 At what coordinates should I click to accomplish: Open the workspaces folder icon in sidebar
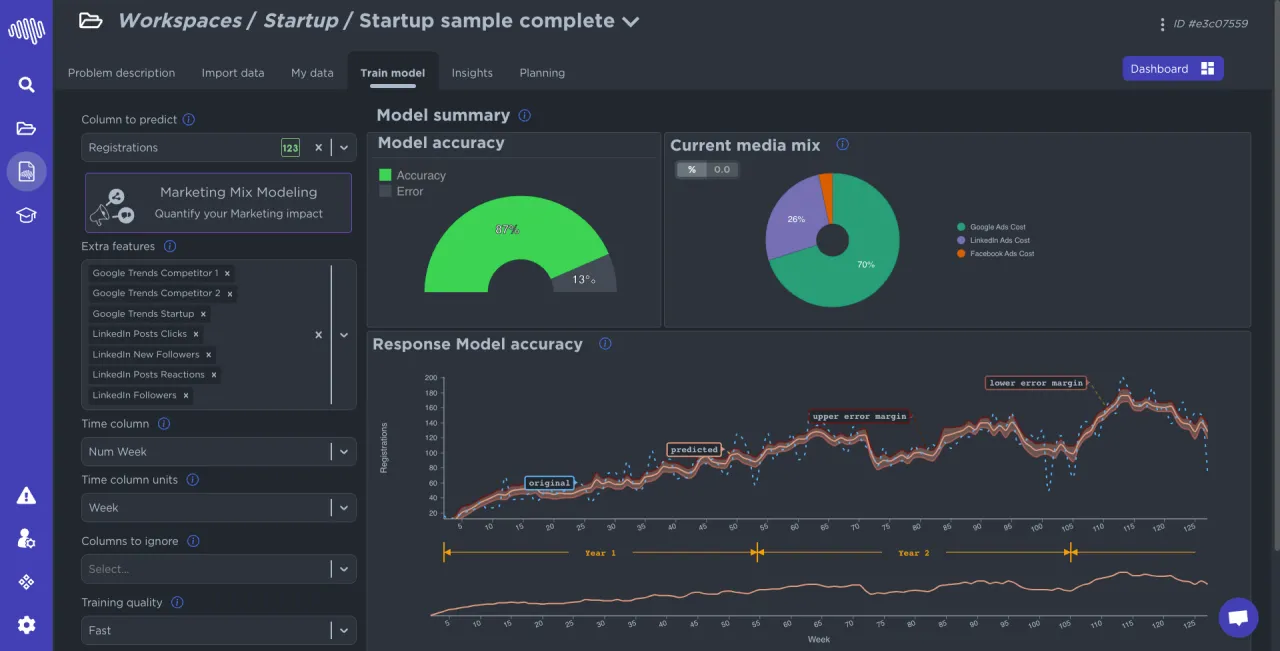coord(26,128)
